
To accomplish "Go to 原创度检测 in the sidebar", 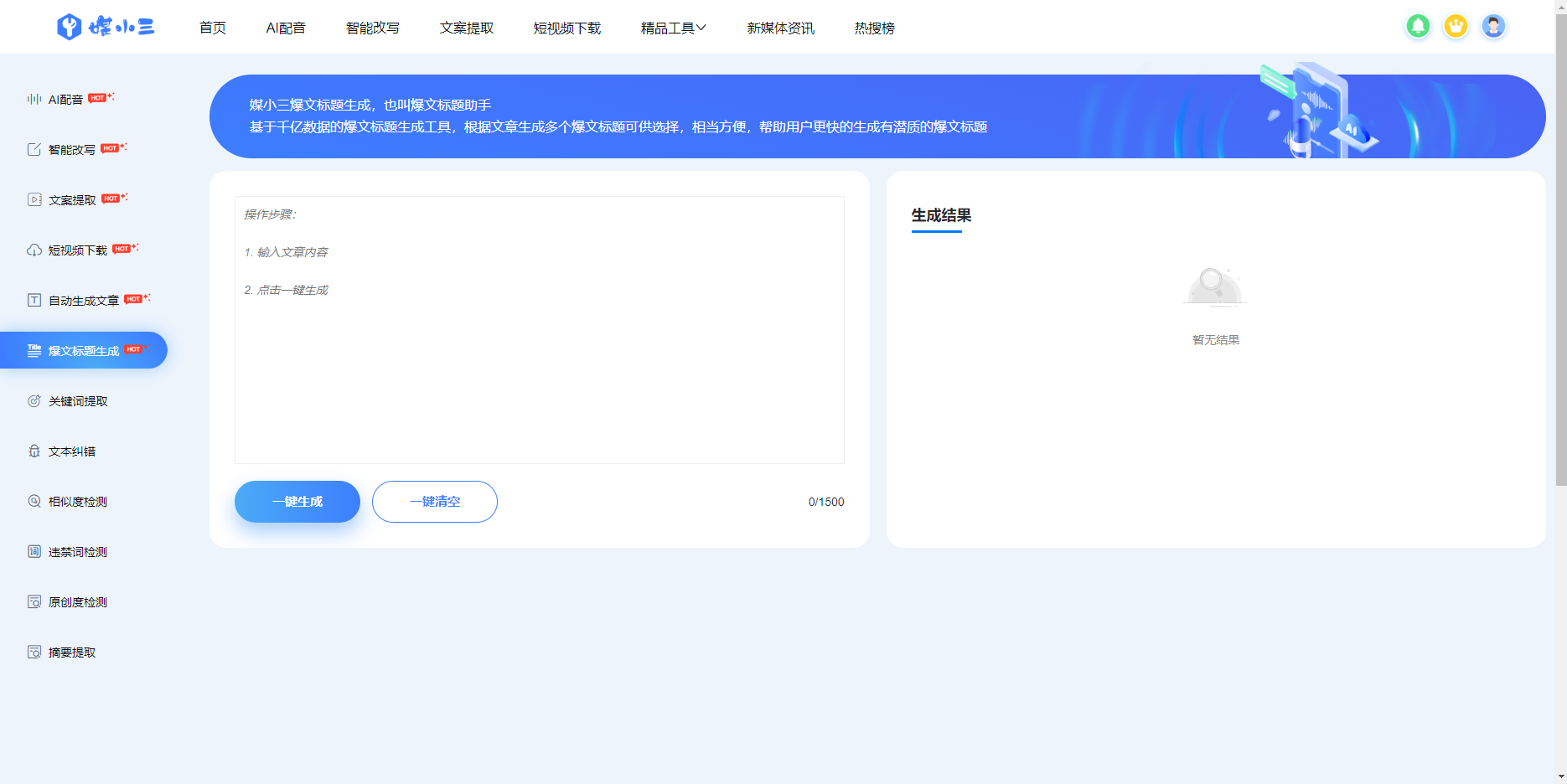I will pos(78,602).
